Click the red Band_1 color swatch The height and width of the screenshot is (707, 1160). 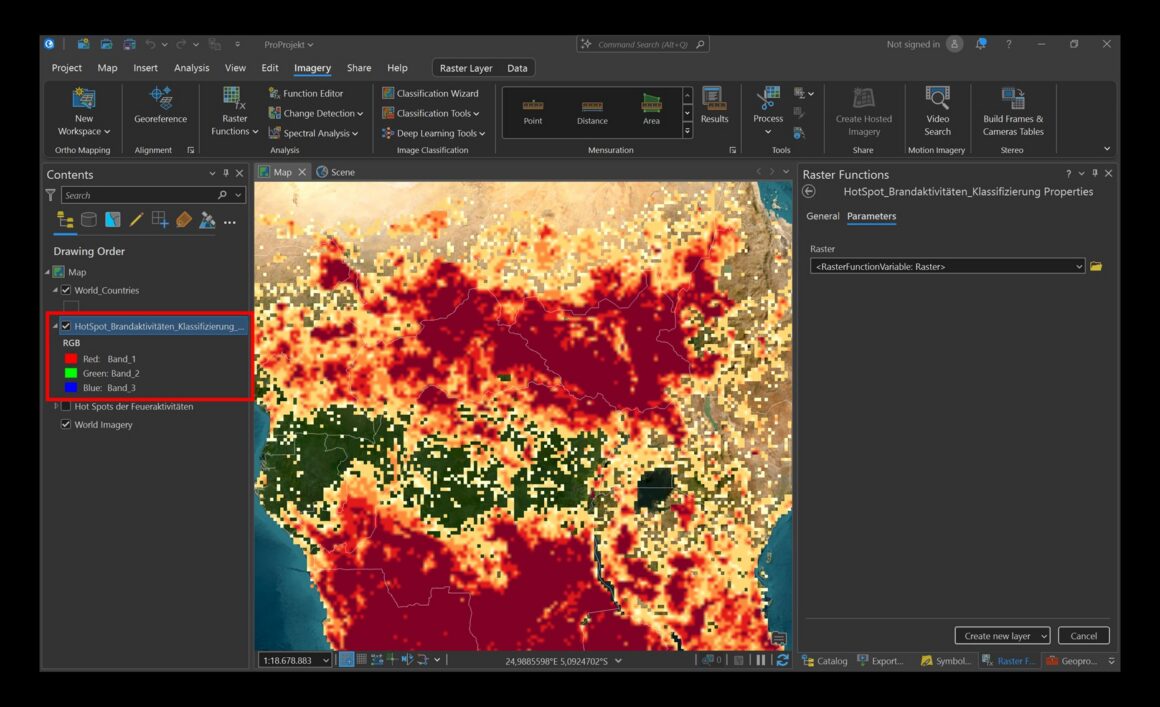click(x=71, y=358)
